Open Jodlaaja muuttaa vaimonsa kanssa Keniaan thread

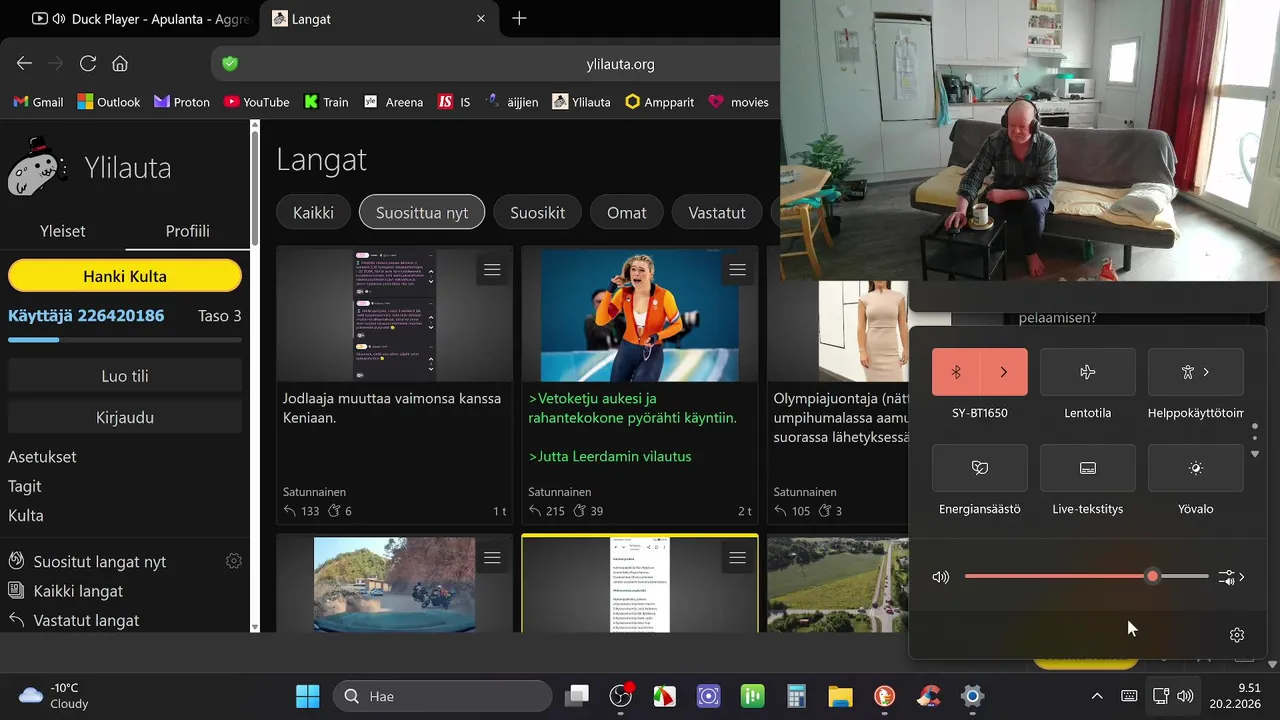pyautogui.click(x=392, y=408)
